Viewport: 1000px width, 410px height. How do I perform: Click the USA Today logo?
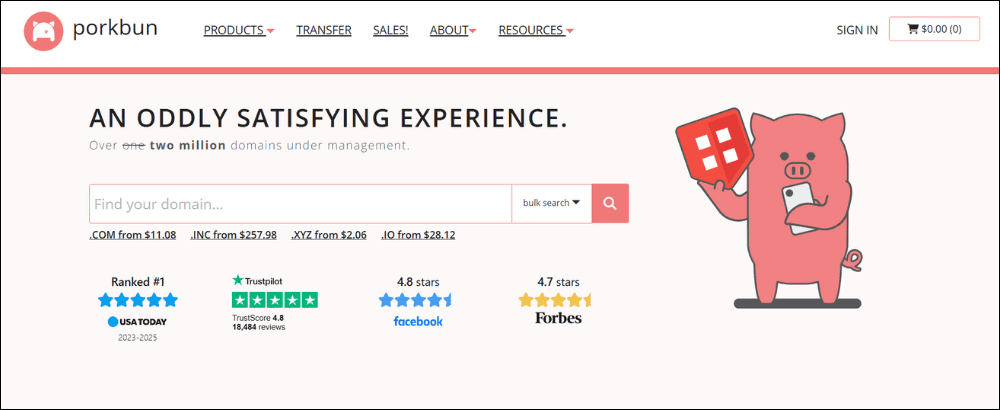[137, 321]
